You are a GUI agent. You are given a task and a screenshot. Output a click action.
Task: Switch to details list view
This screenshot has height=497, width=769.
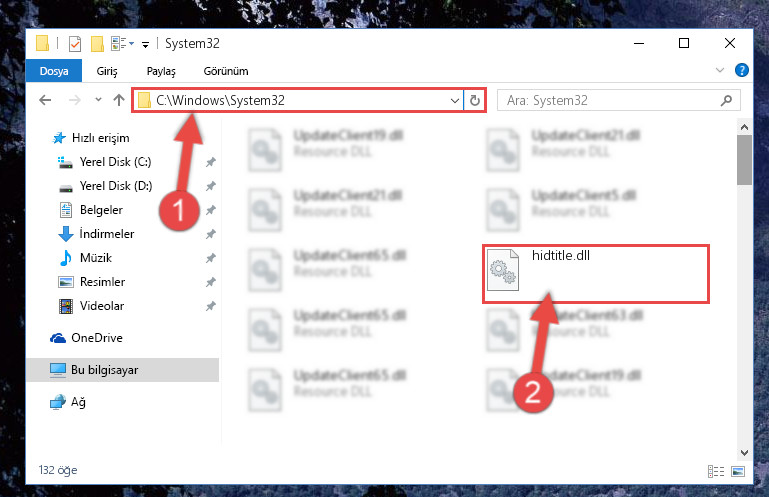coord(716,471)
